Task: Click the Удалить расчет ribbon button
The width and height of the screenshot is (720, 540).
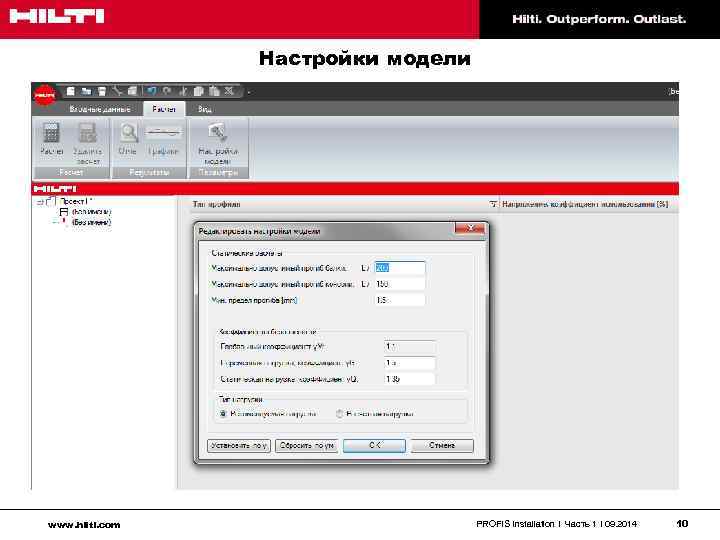Action: (x=87, y=143)
